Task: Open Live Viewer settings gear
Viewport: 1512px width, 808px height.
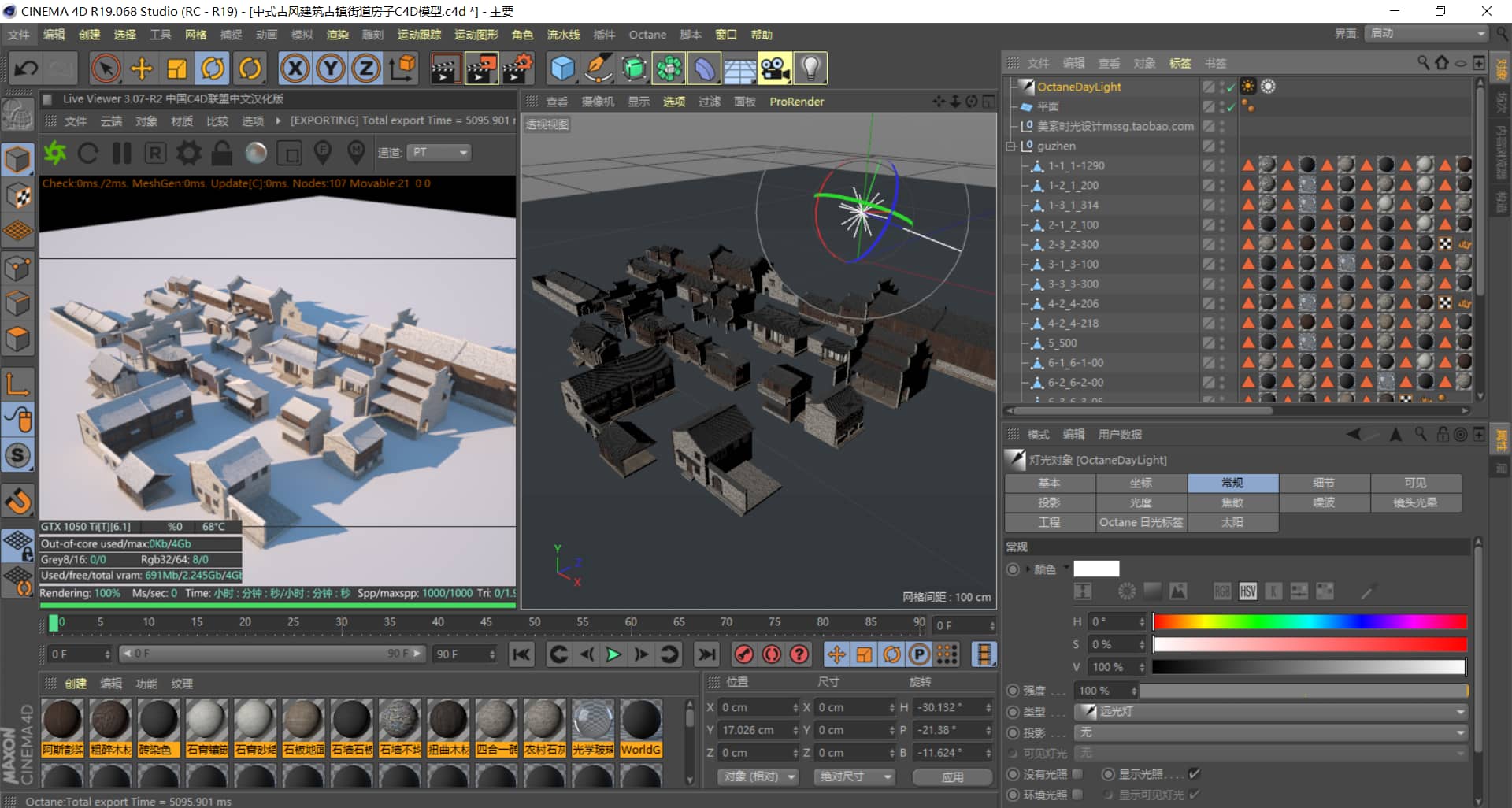Action: [x=189, y=152]
